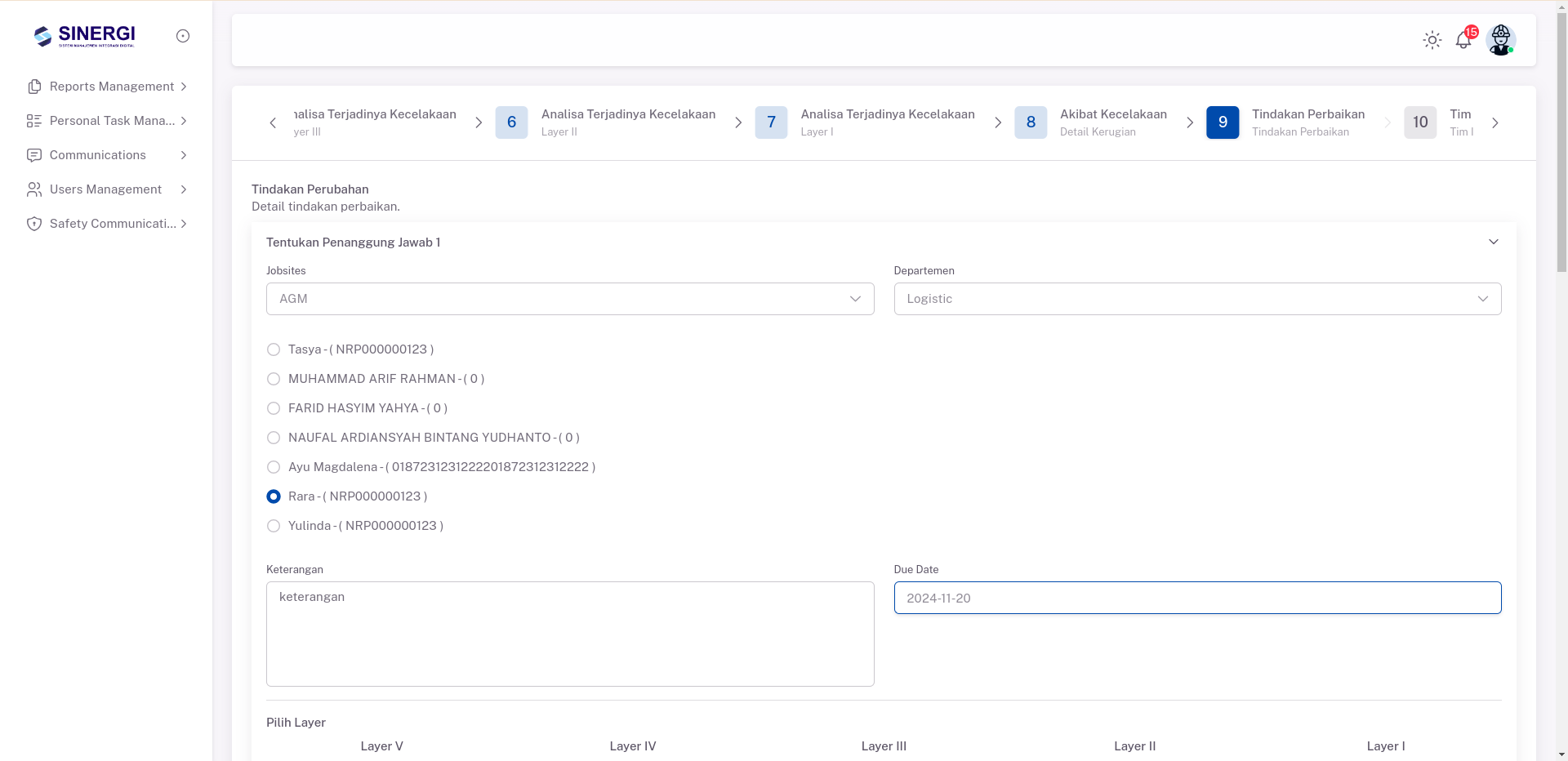This screenshot has width=1568, height=761.
Task: Click the Layer IV label
Action: click(x=633, y=746)
